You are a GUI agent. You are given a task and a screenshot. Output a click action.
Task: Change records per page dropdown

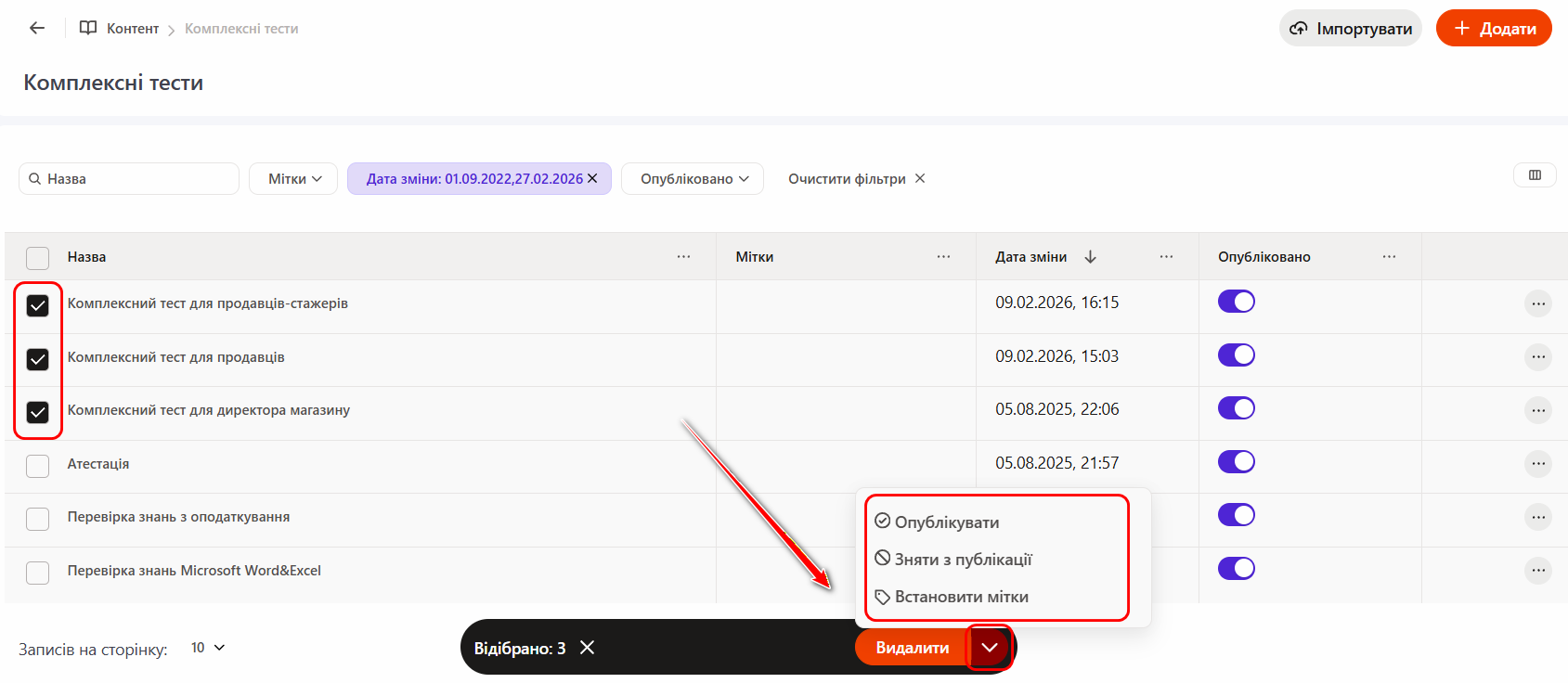coord(208,648)
